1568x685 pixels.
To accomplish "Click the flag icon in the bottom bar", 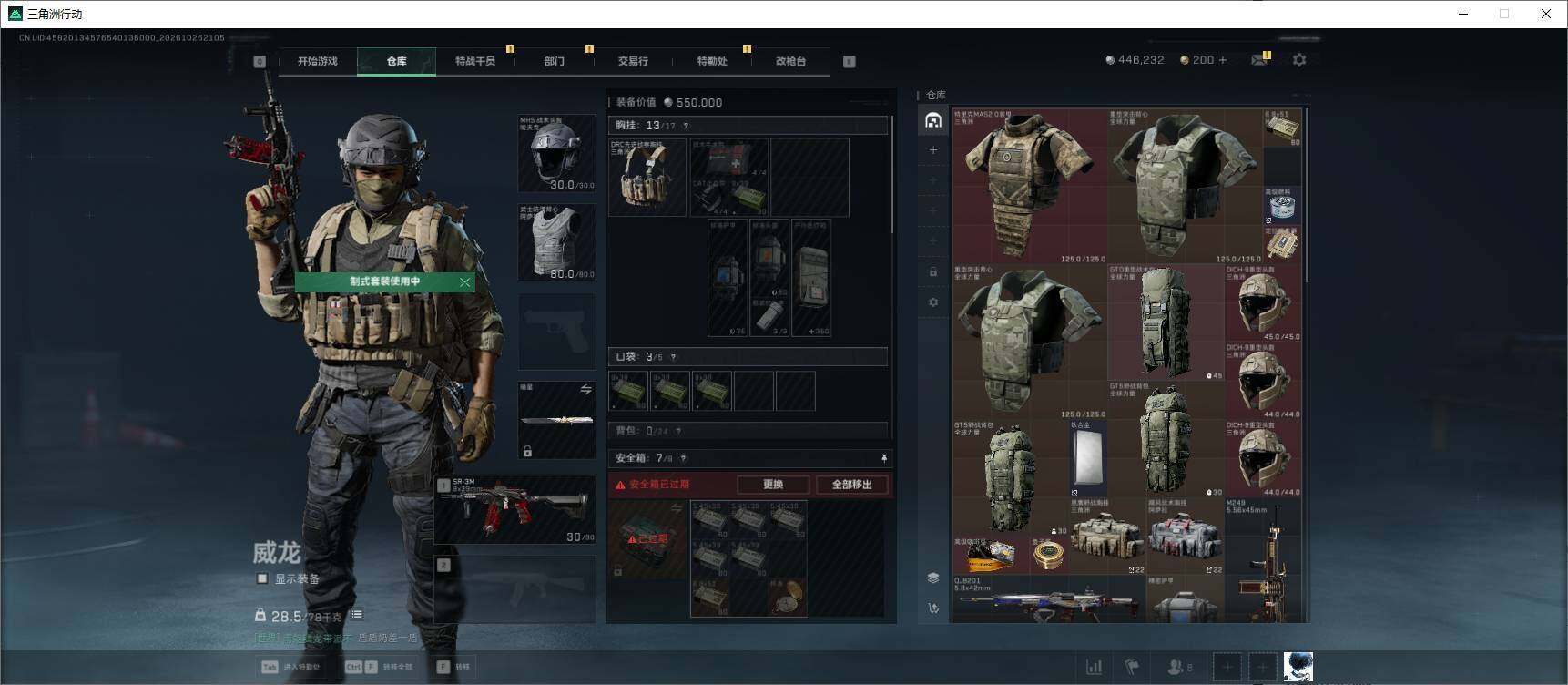I will coord(1132,668).
